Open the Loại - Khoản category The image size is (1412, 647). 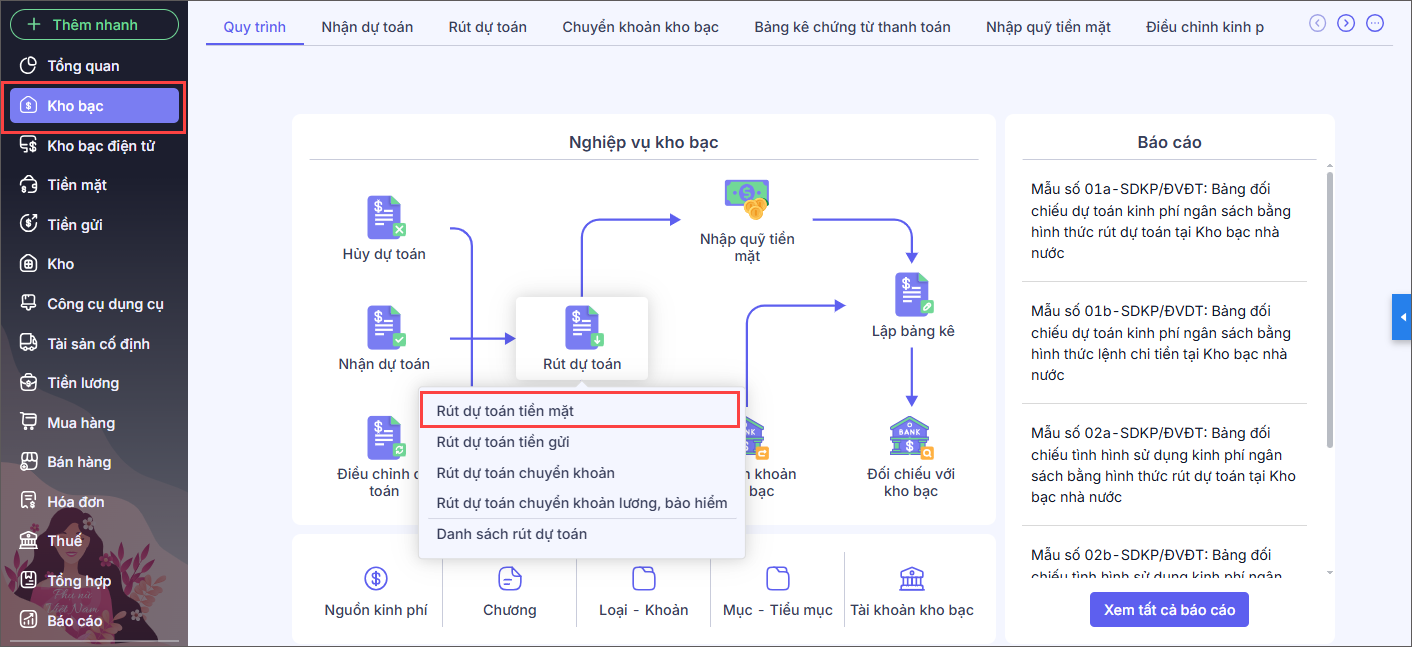tap(644, 592)
